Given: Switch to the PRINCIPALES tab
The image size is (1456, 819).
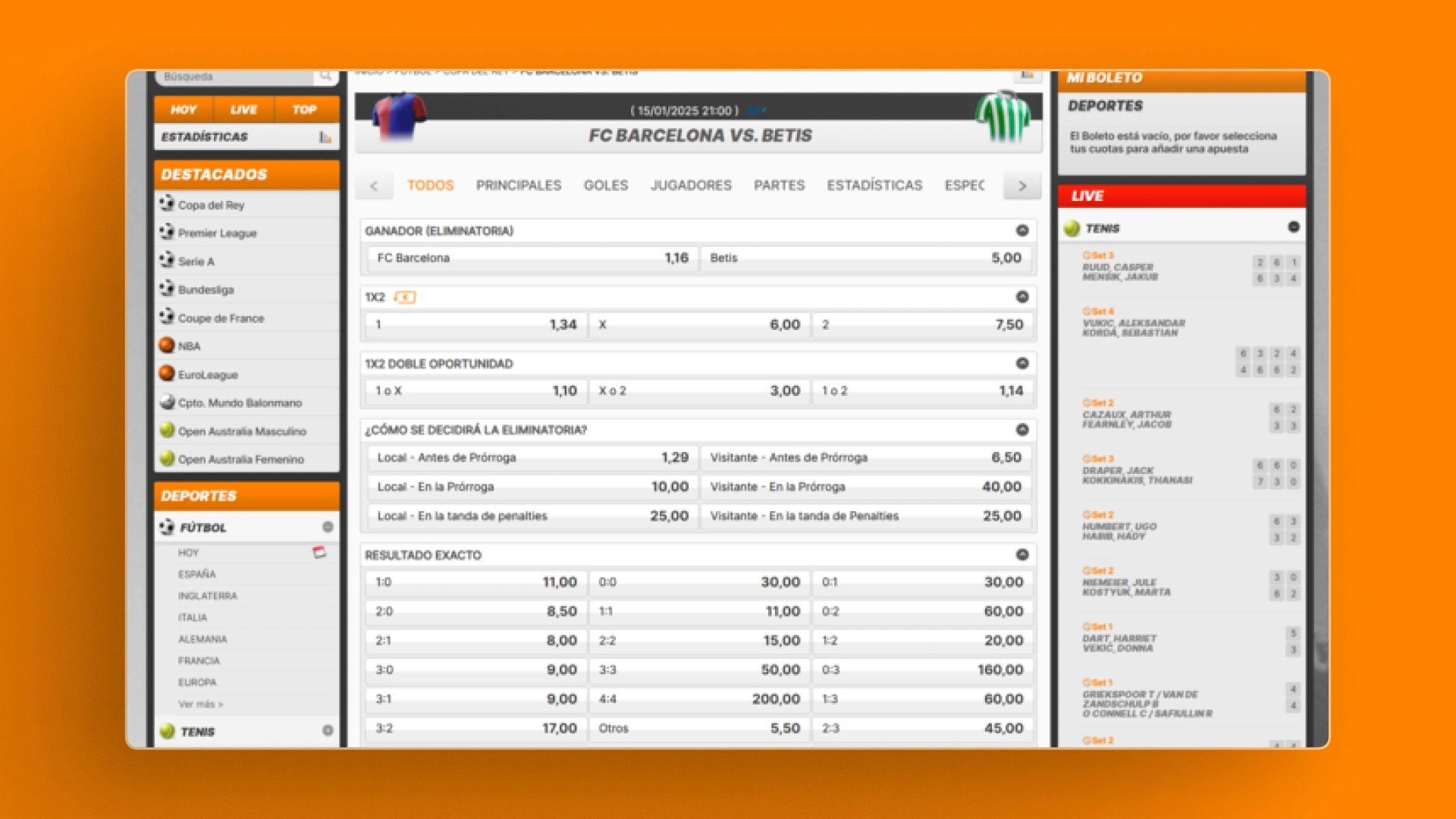Looking at the screenshot, I should 519,185.
